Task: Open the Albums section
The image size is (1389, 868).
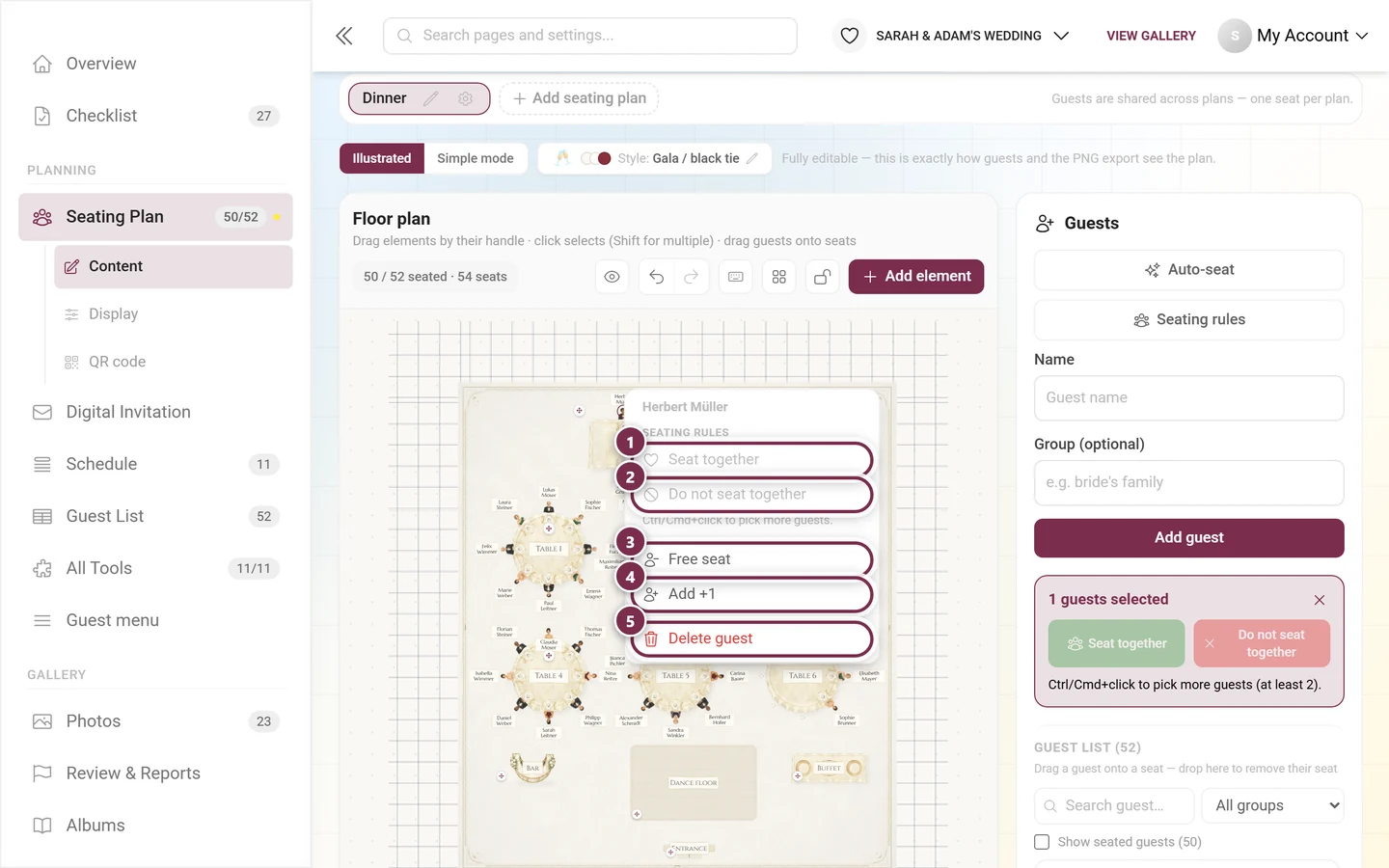Action: [155, 826]
